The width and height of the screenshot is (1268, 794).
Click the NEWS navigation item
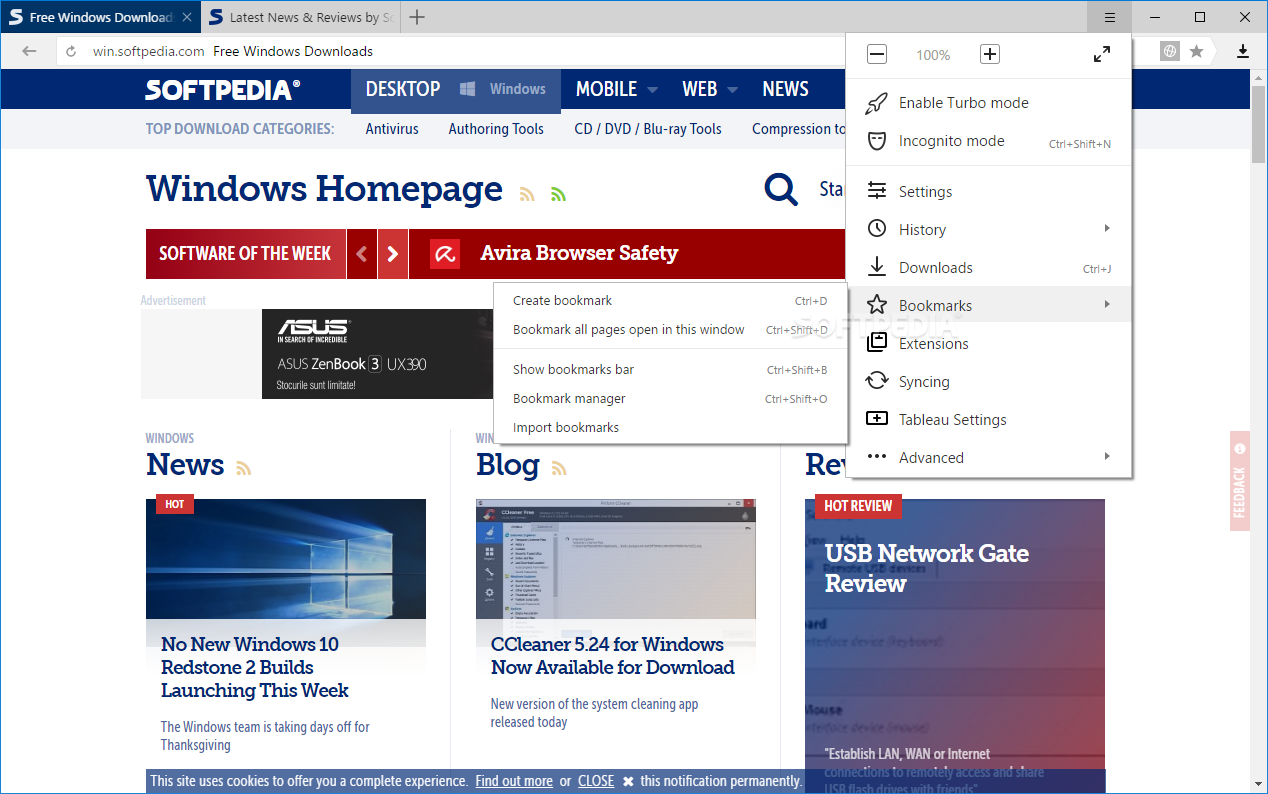(785, 89)
